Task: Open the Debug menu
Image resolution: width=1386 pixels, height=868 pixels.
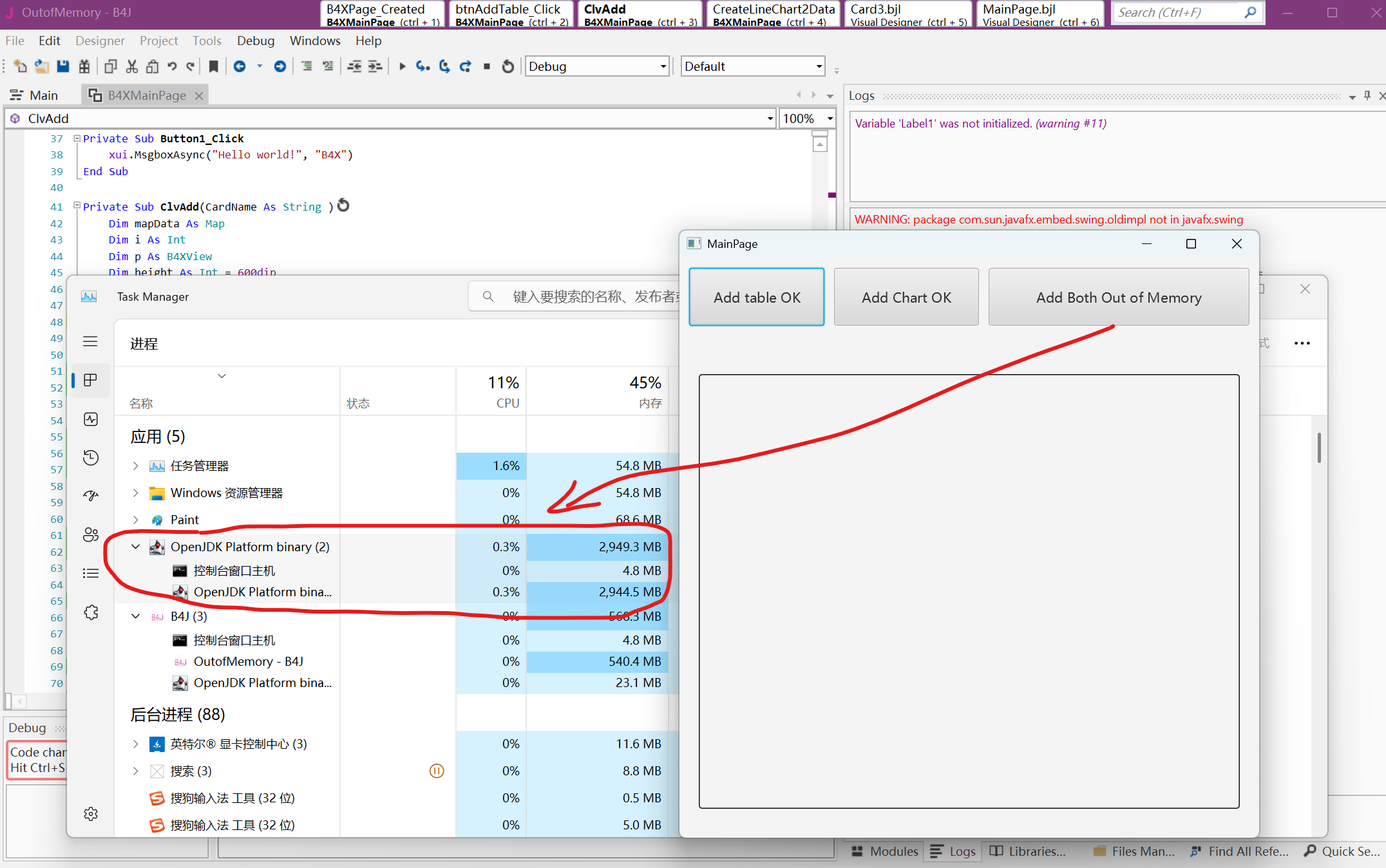Action: pos(255,41)
